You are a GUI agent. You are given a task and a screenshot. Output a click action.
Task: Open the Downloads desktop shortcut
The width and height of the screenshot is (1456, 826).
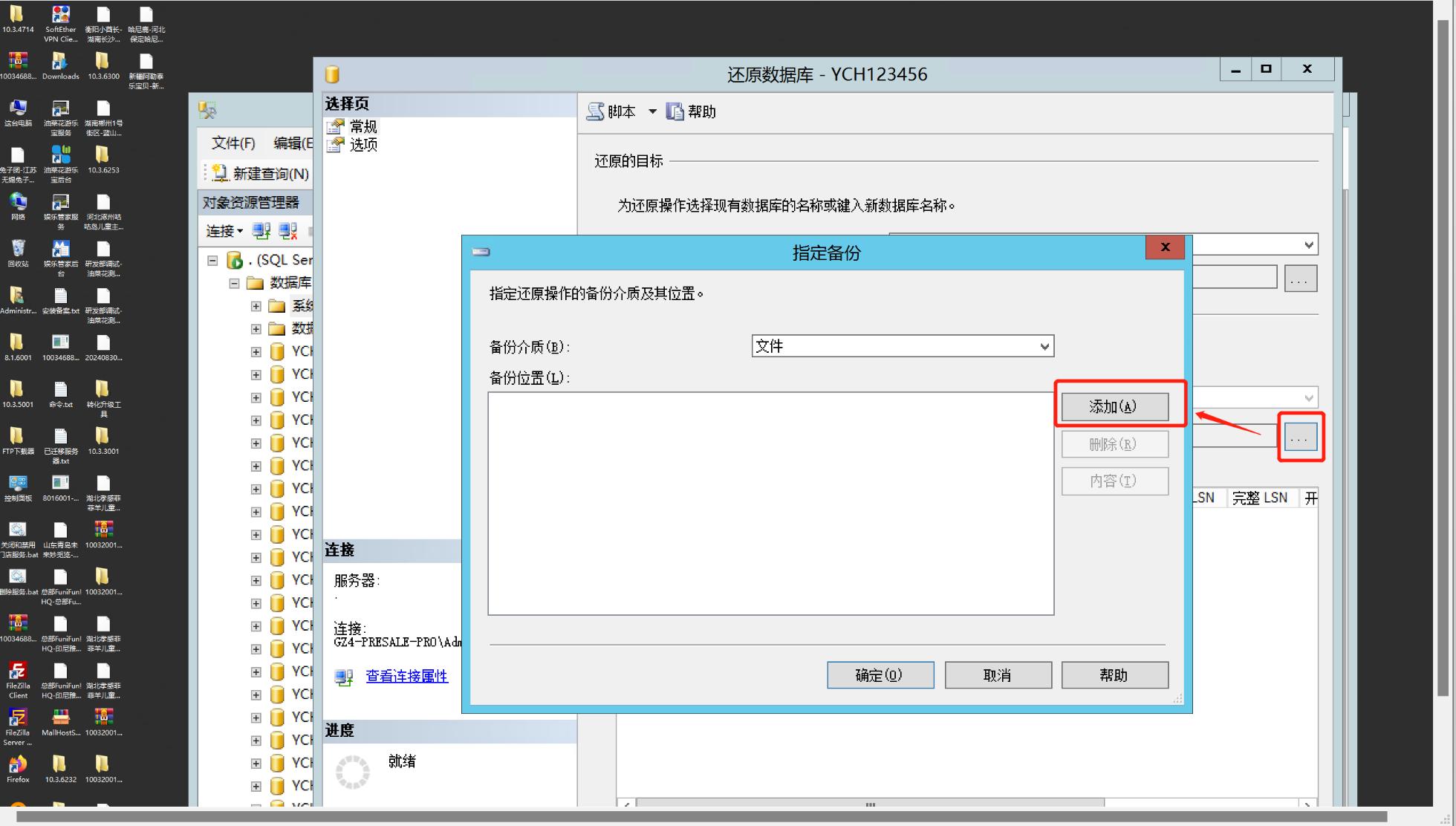60,65
